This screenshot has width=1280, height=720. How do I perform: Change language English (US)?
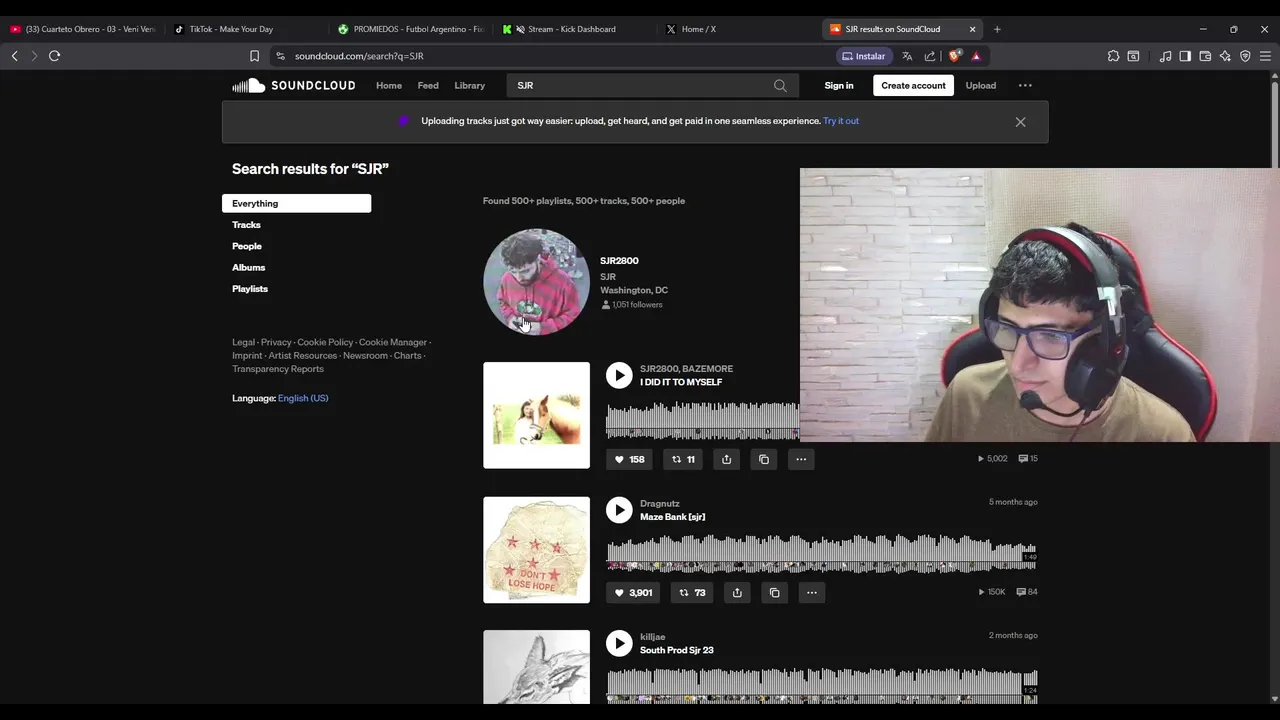point(303,398)
